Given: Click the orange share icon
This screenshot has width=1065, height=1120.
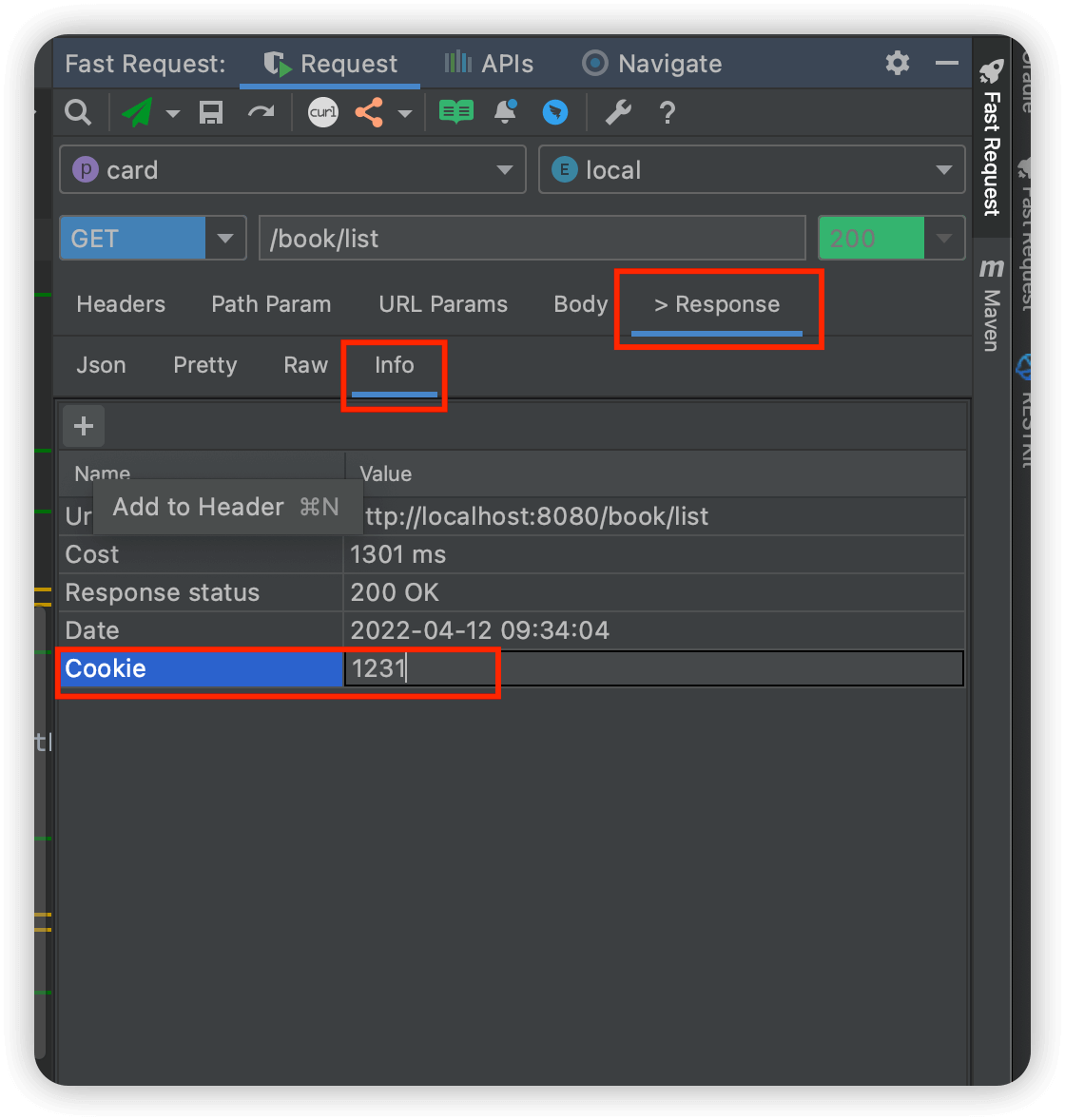Looking at the screenshot, I should pos(369,113).
